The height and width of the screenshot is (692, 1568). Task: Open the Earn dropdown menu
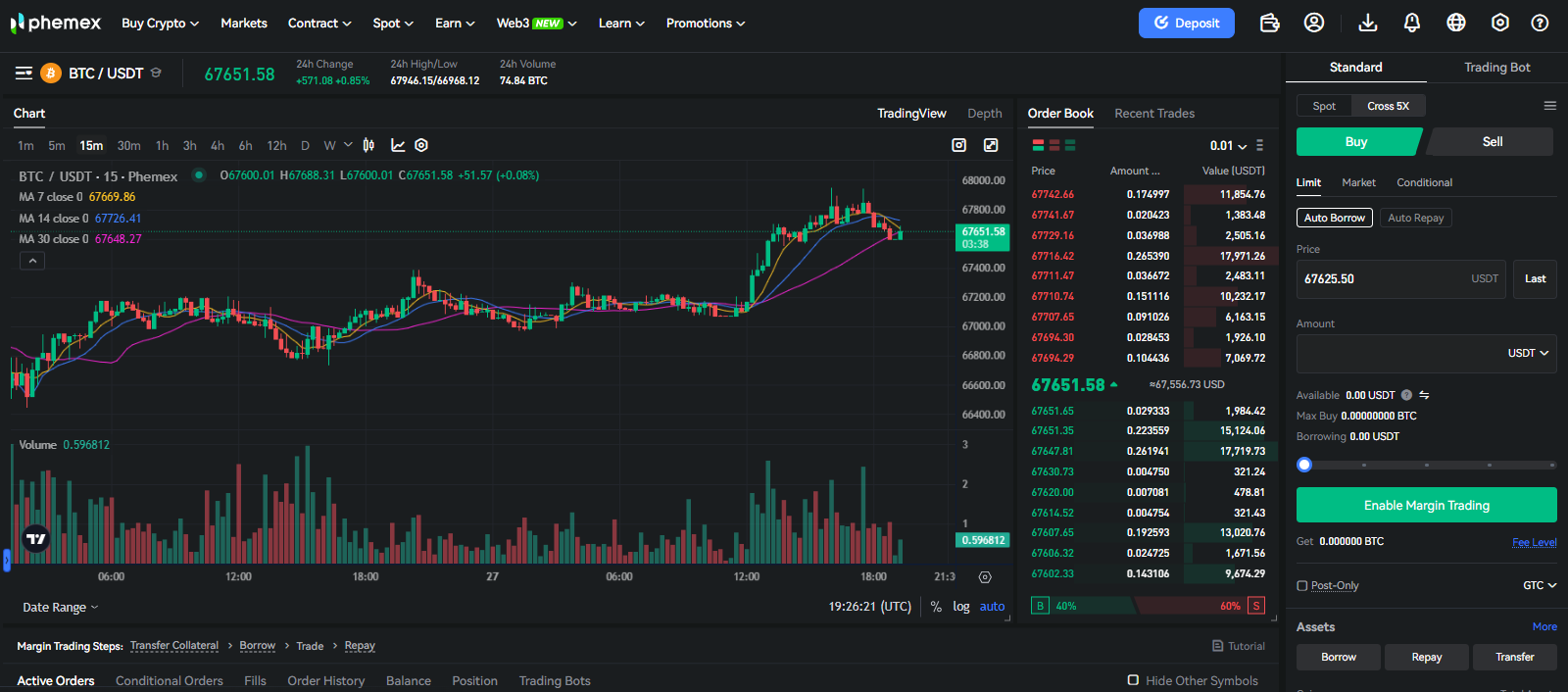(x=455, y=23)
